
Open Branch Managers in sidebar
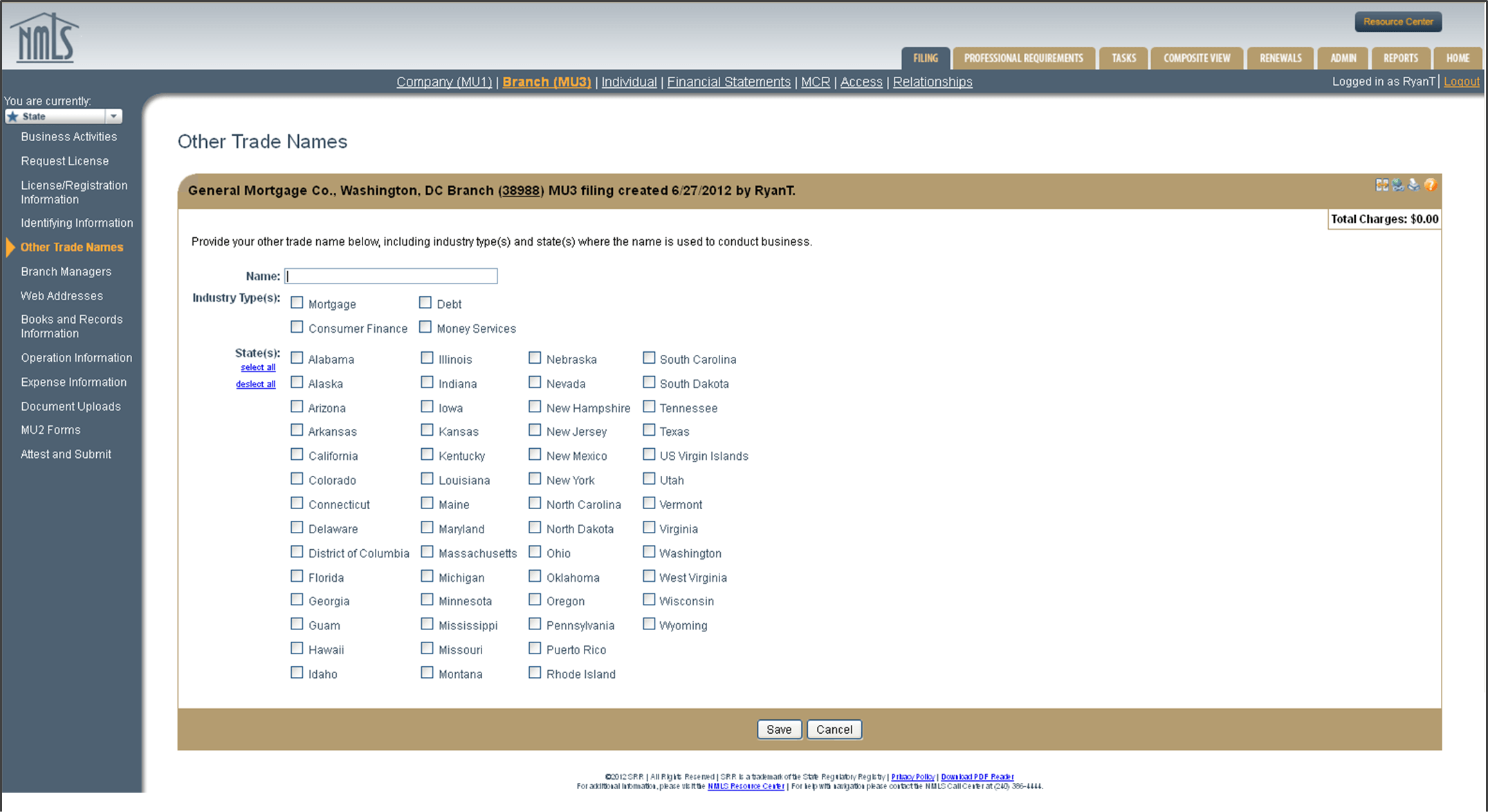pyautogui.click(x=66, y=271)
